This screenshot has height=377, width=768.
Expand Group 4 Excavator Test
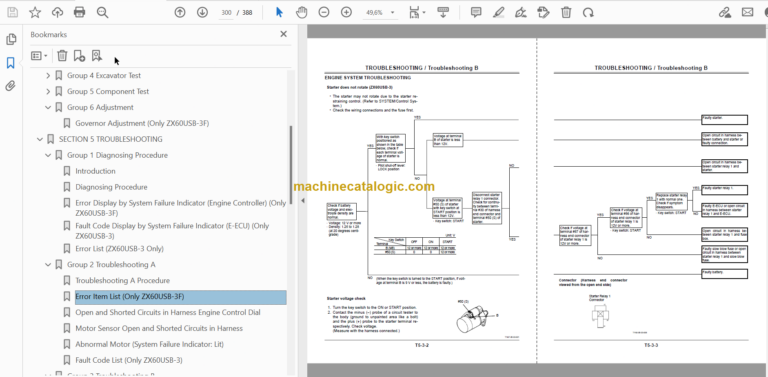click(x=48, y=76)
